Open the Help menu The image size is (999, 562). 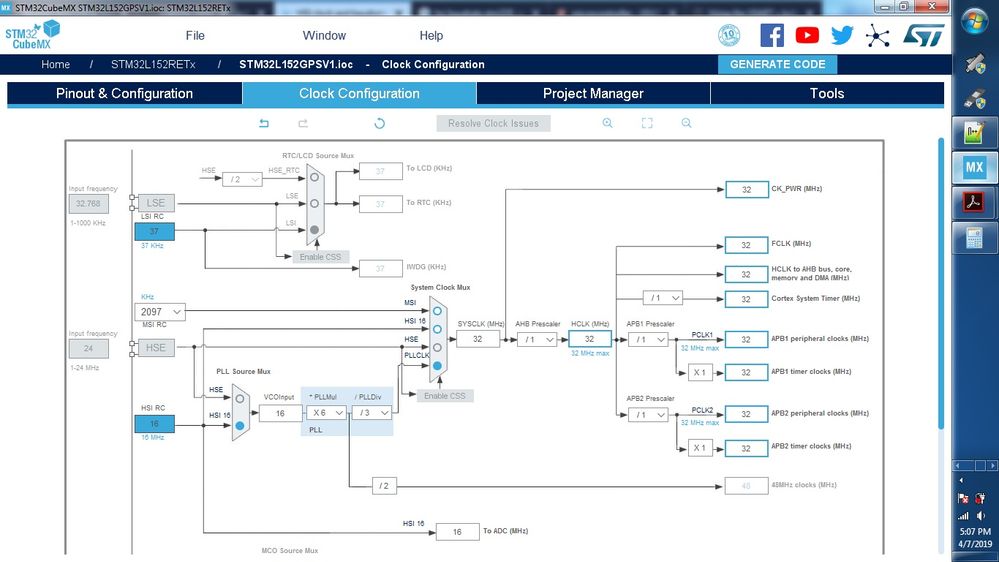pos(431,36)
